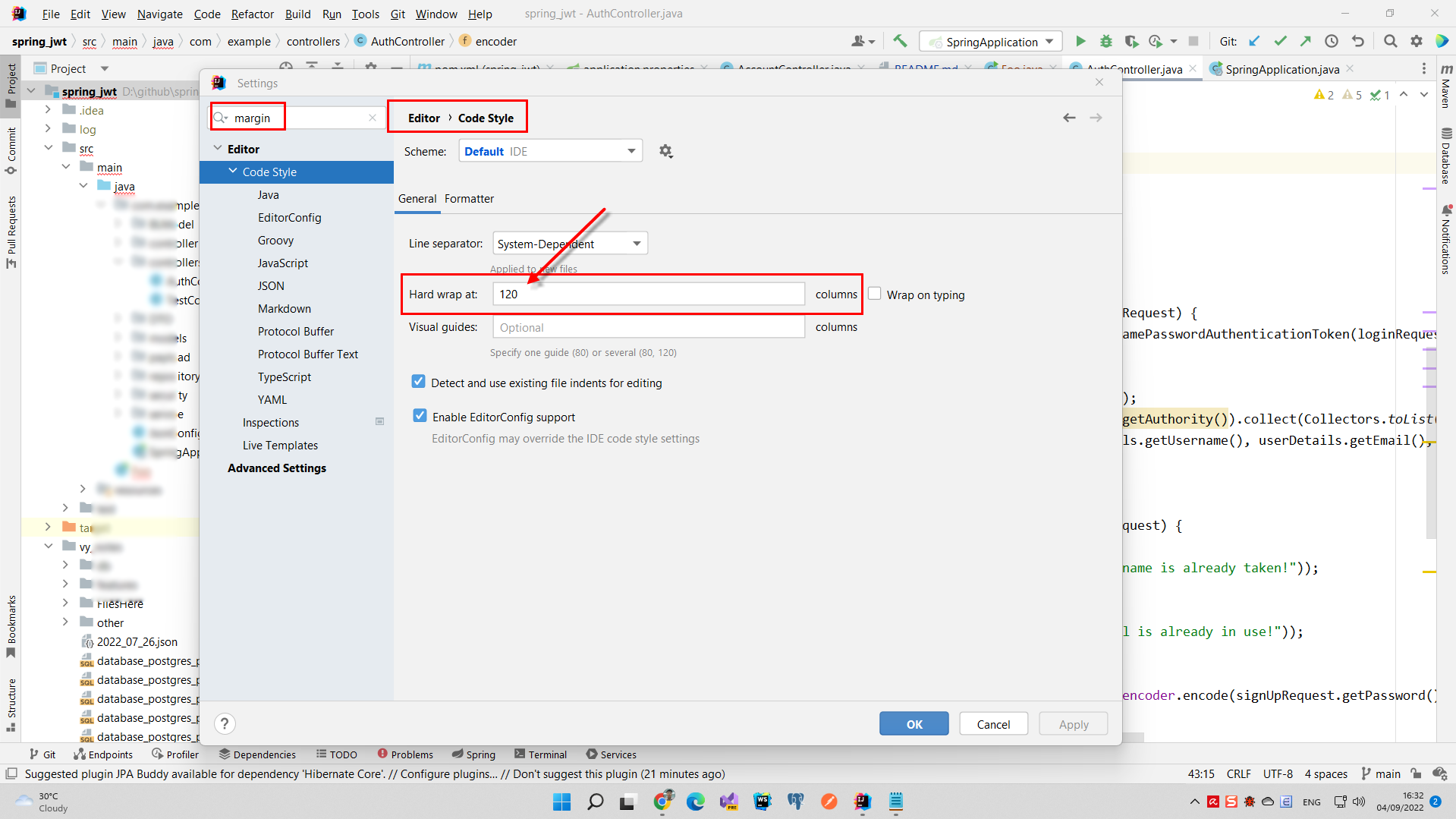Select Inspections in settings tree

(271, 423)
